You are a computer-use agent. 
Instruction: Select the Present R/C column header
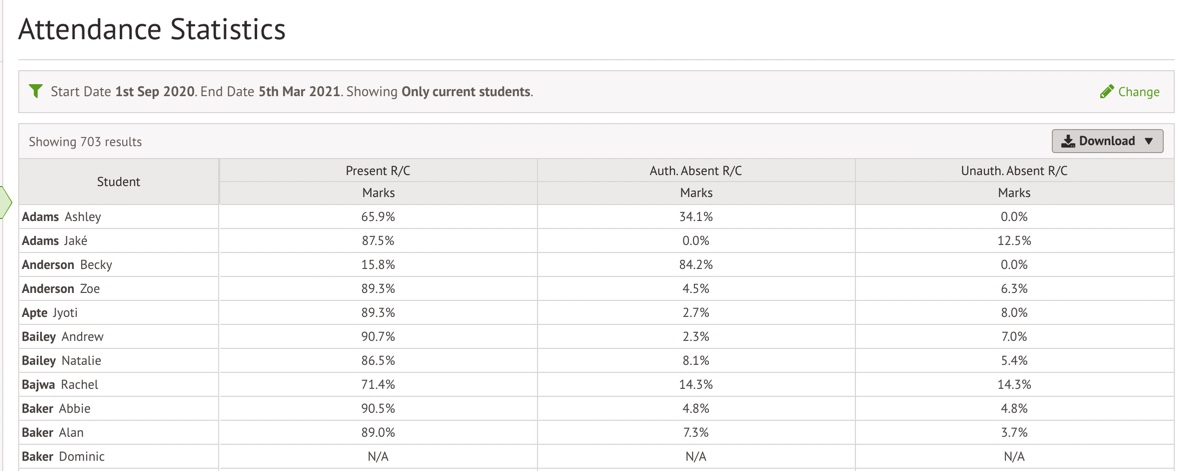click(x=378, y=171)
